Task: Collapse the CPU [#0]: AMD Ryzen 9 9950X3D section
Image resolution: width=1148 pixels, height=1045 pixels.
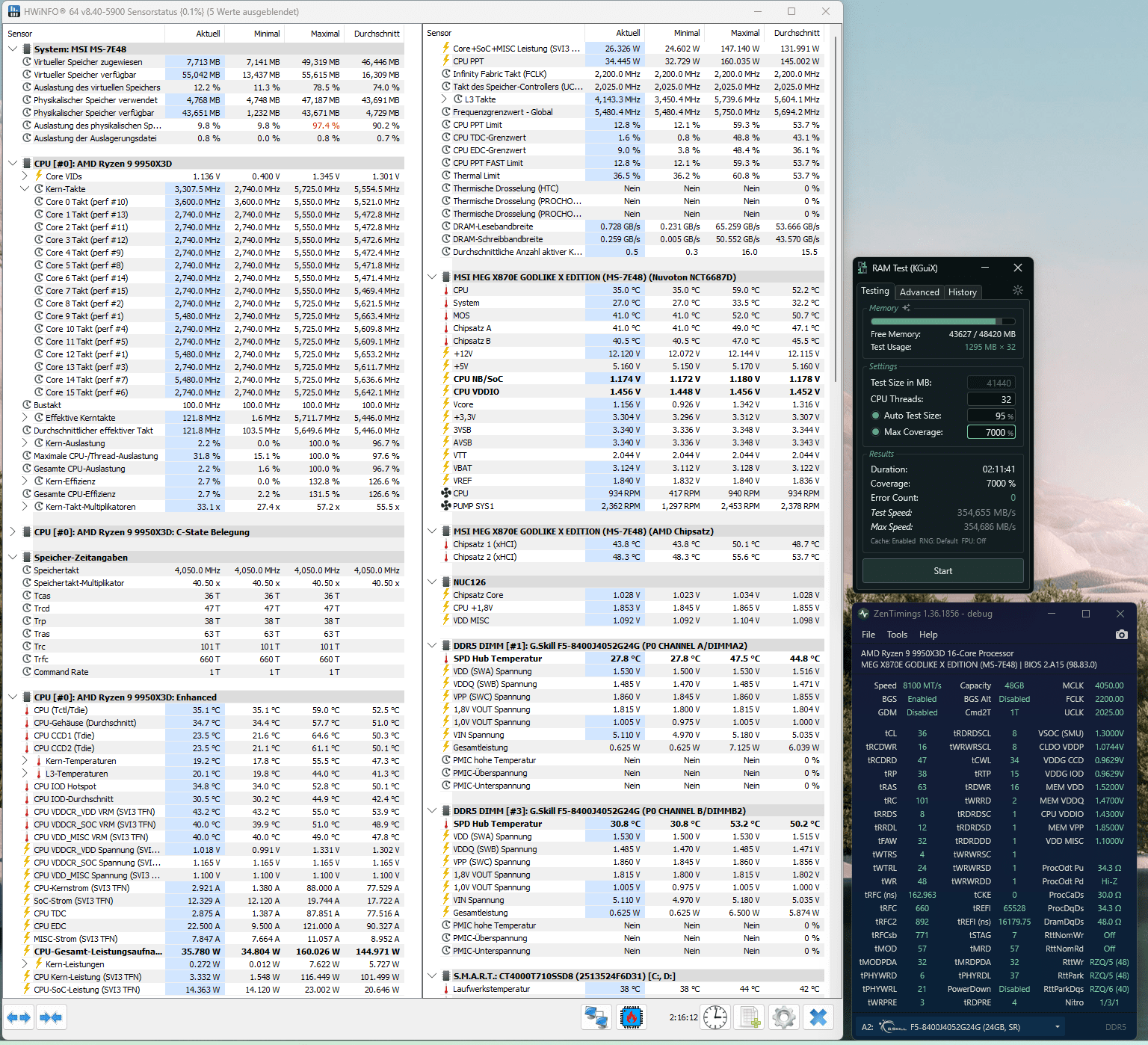Action: point(13,164)
